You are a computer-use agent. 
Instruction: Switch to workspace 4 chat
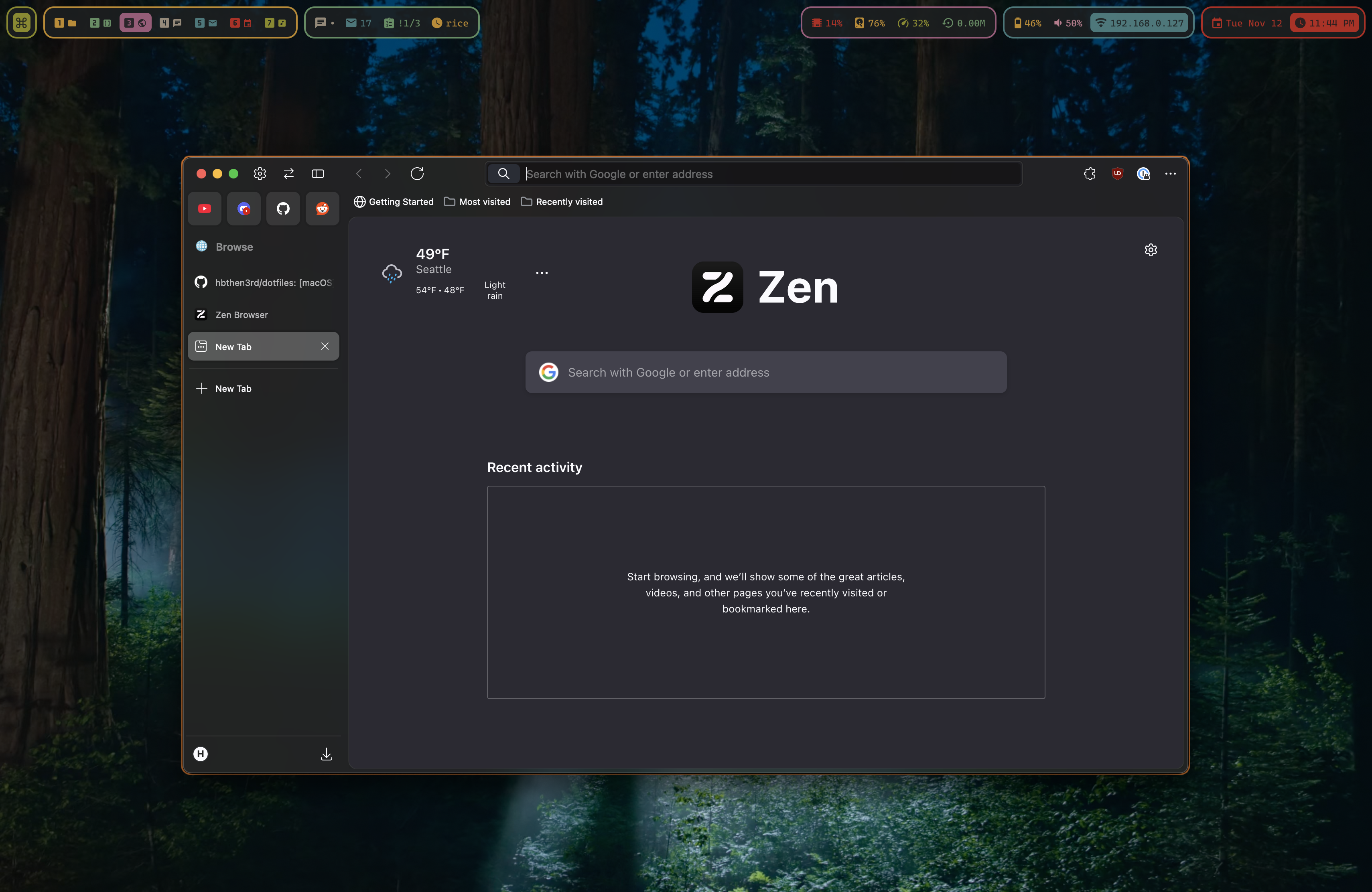coord(170,23)
